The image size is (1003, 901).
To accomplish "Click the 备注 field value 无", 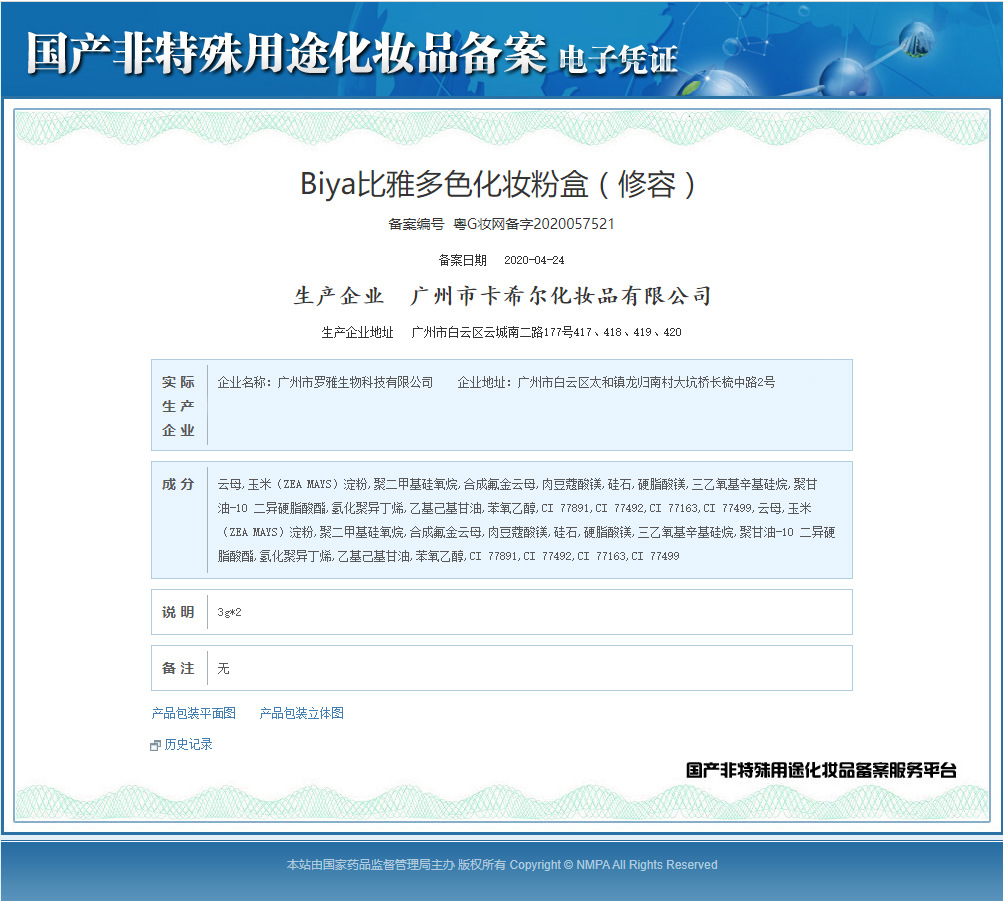I will (223, 668).
